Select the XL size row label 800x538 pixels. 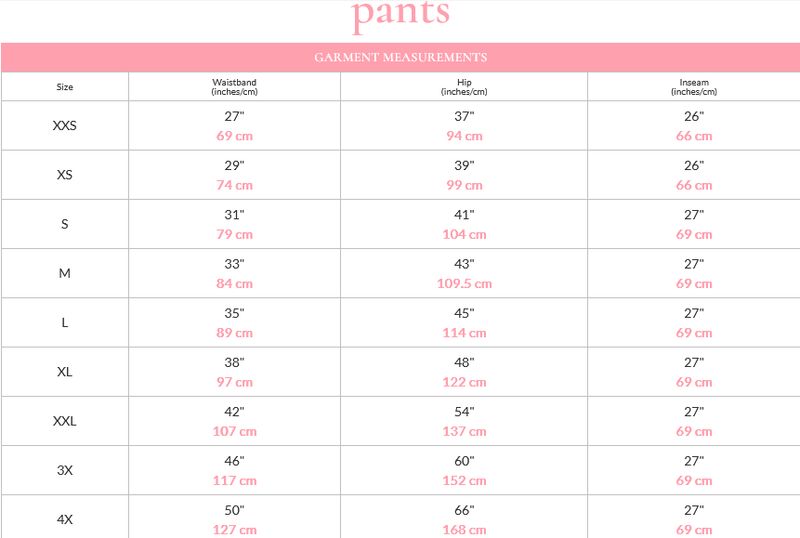65,372
